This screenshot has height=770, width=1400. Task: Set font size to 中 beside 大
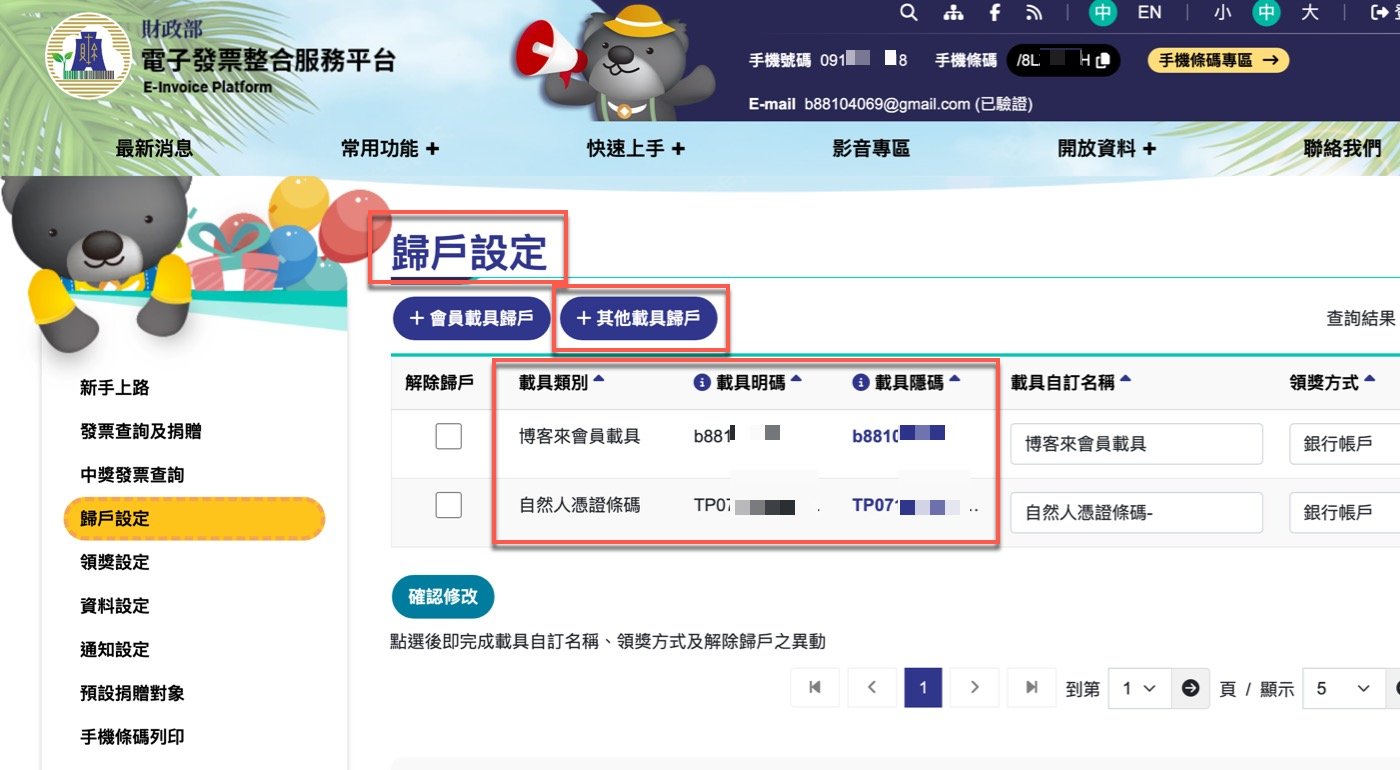pyautogui.click(x=1267, y=13)
